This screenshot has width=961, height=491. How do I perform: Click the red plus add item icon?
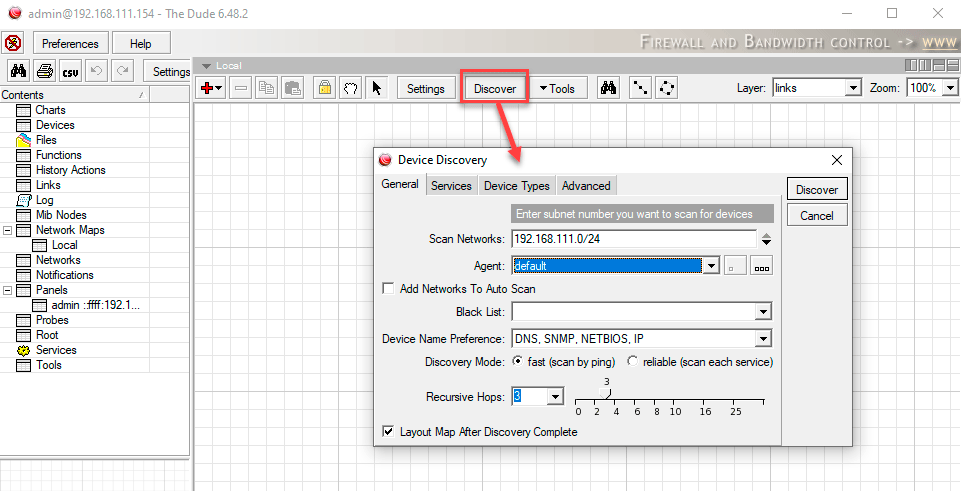tap(208, 88)
